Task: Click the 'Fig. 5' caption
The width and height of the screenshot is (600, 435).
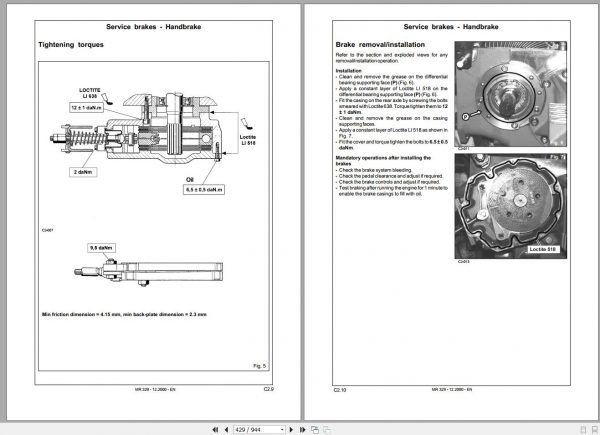Action: click(259, 366)
